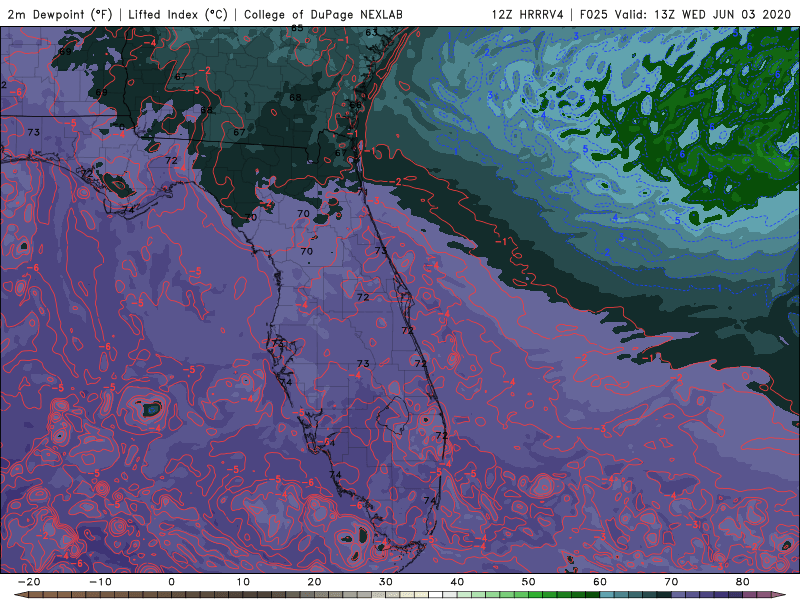Click the '65' dewpoint value on the map
The height and width of the screenshot is (600, 800).
tap(297, 28)
